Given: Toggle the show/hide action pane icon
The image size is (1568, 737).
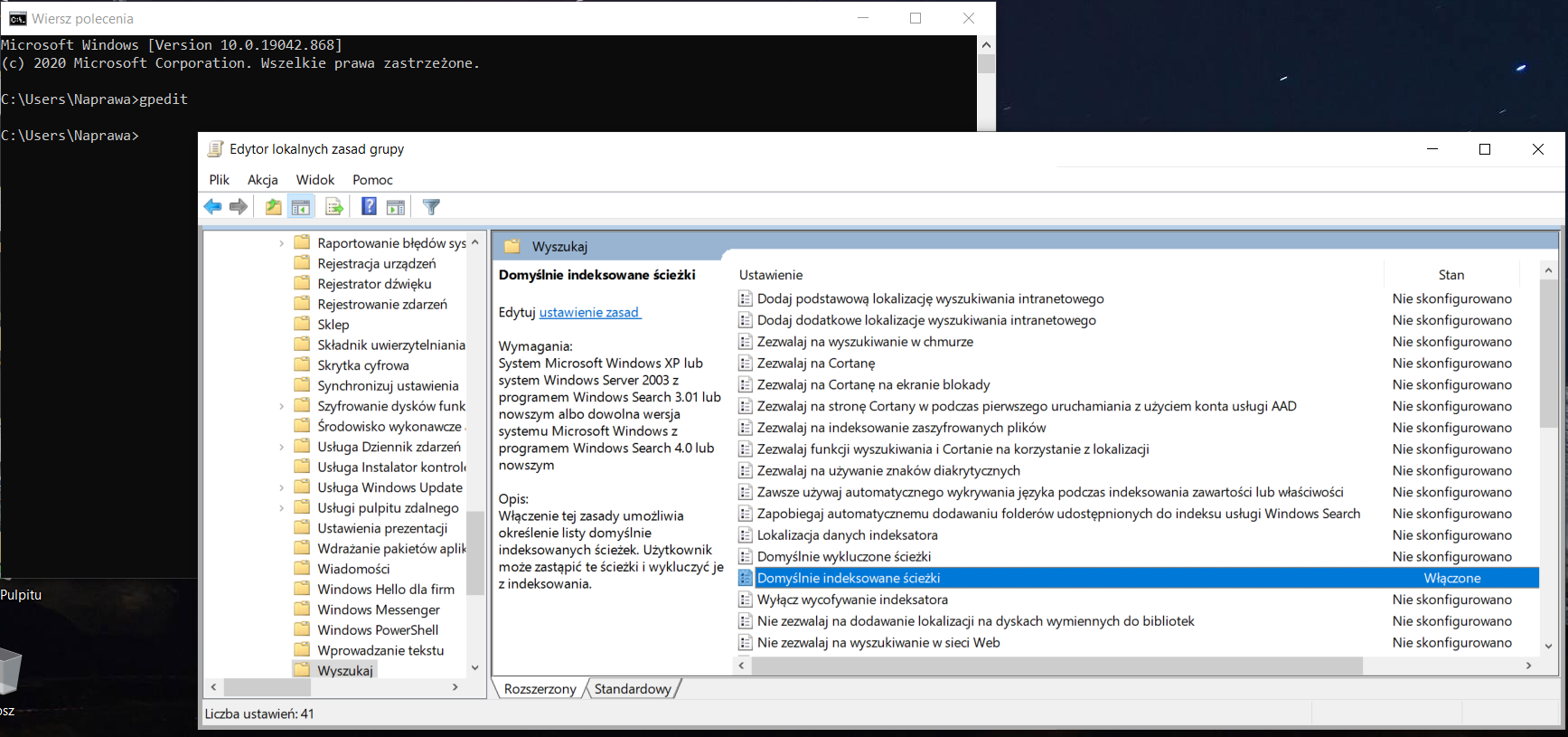Looking at the screenshot, I should tap(396, 207).
